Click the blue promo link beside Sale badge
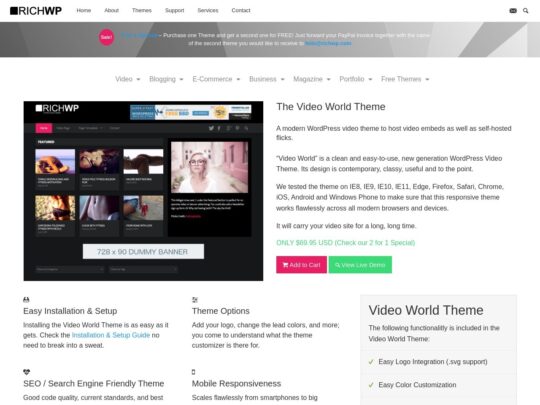The height and width of the screenshot is (405, 540). tap(139, 35)
